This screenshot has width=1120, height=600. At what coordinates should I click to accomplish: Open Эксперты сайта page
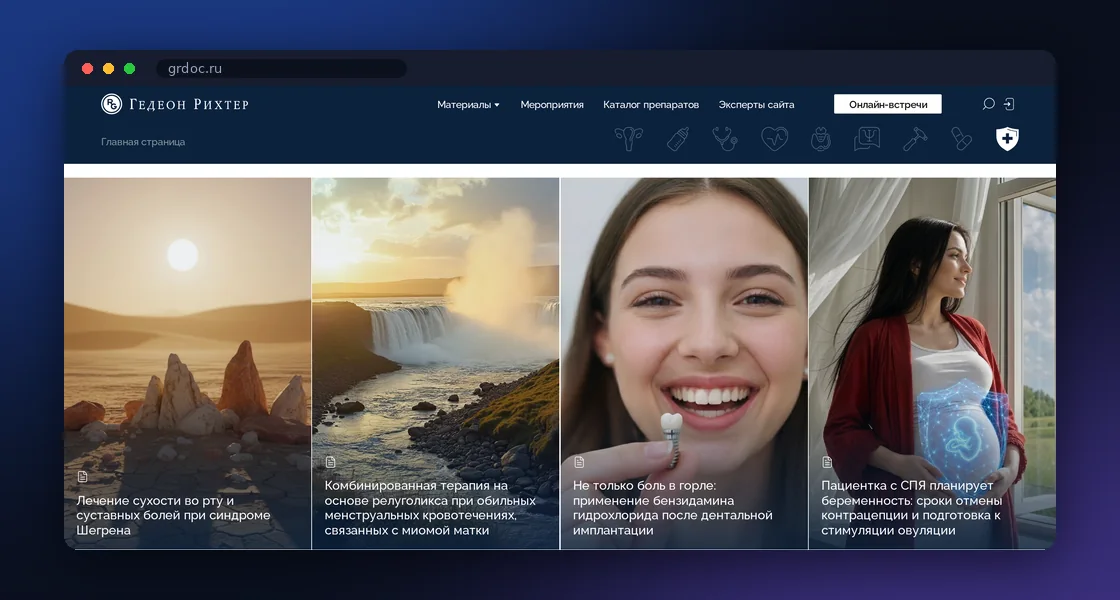(756, 104)
